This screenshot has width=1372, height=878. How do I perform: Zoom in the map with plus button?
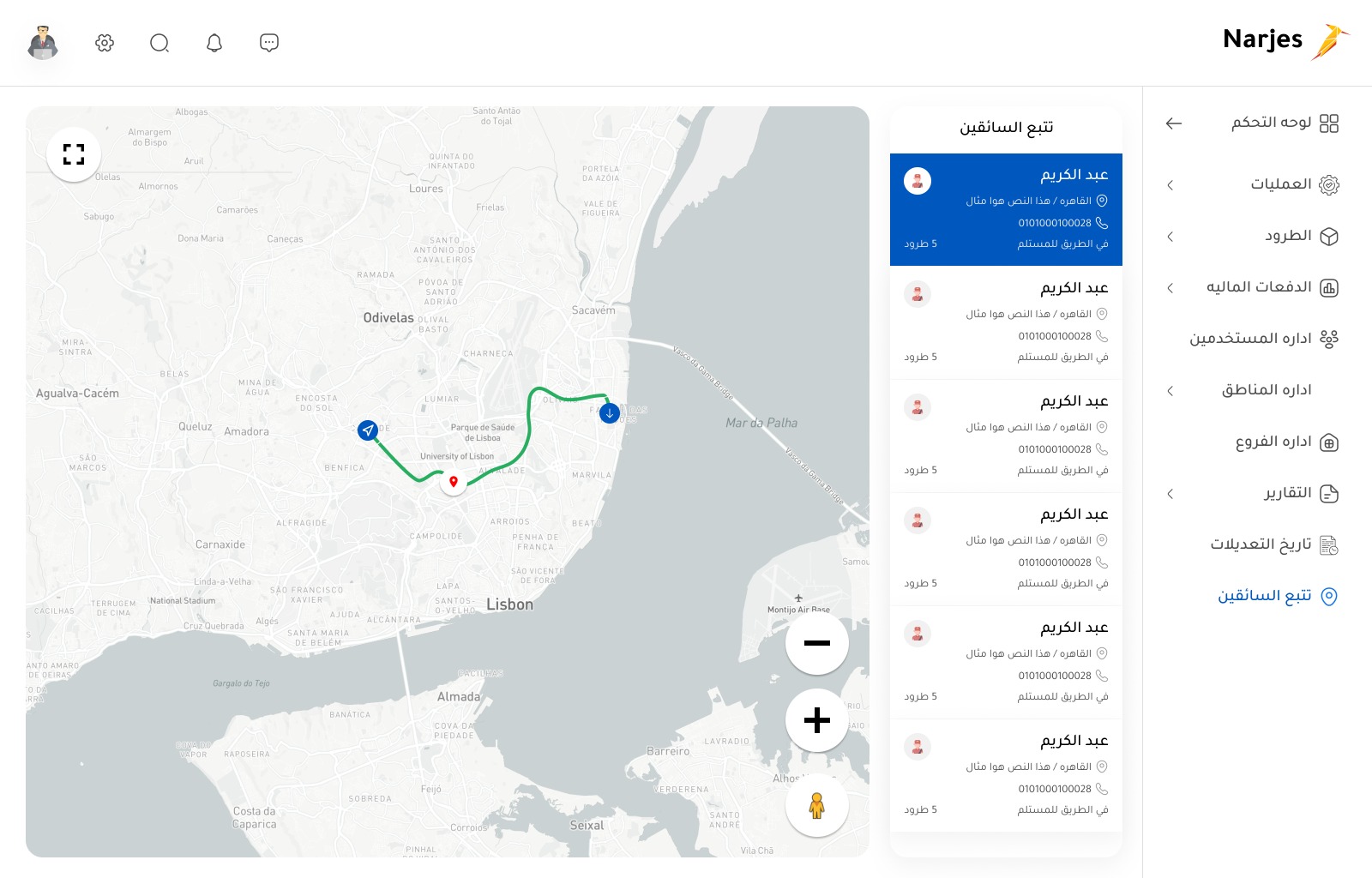[816, 720]
